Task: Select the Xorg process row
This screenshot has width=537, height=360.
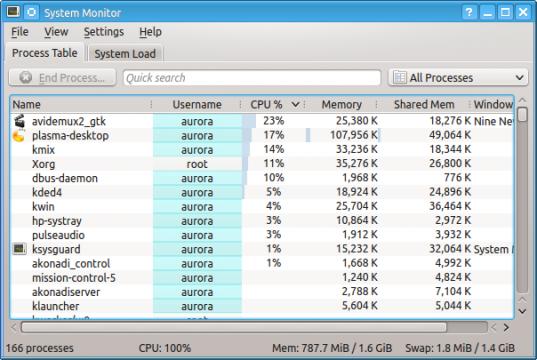Action: click(x=262, y=164)
